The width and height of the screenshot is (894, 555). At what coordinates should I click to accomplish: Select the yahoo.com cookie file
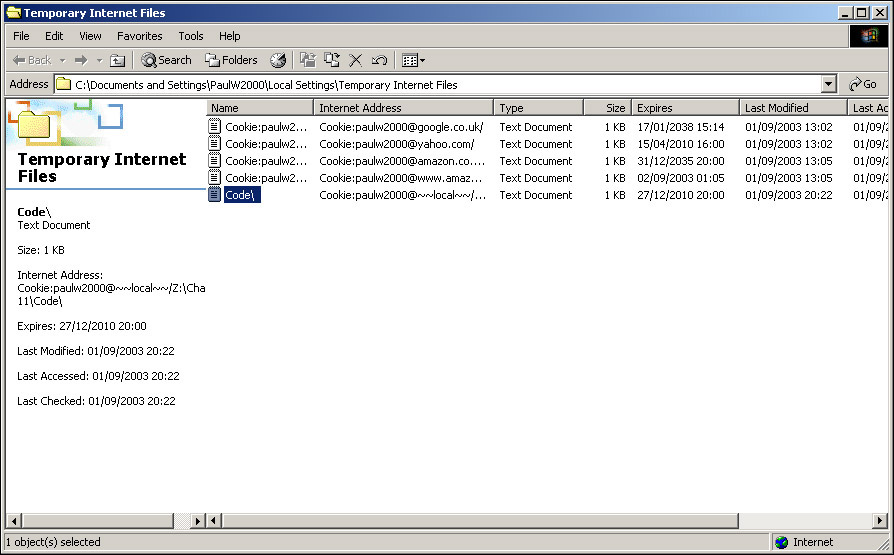click(265, 144)
